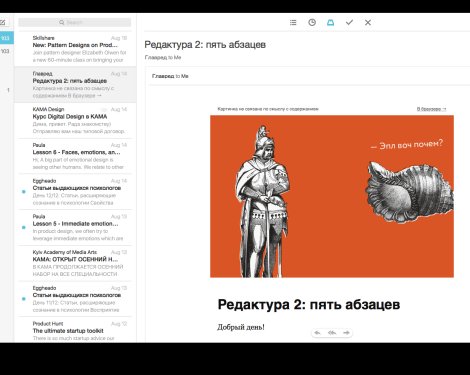This screenshot has width=470, height=375.
Task: Click the 'Главред to Me' message header row
Action: (x=309, y=76)
